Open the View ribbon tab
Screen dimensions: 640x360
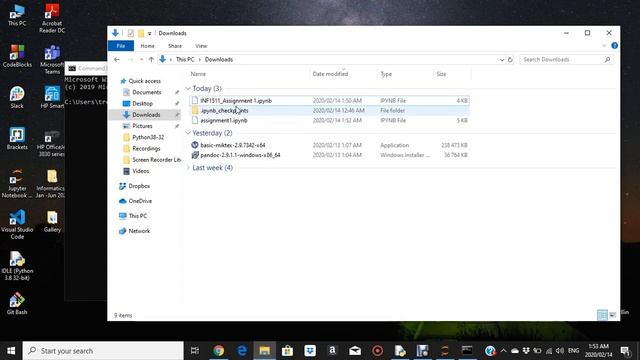pos(201,46)
